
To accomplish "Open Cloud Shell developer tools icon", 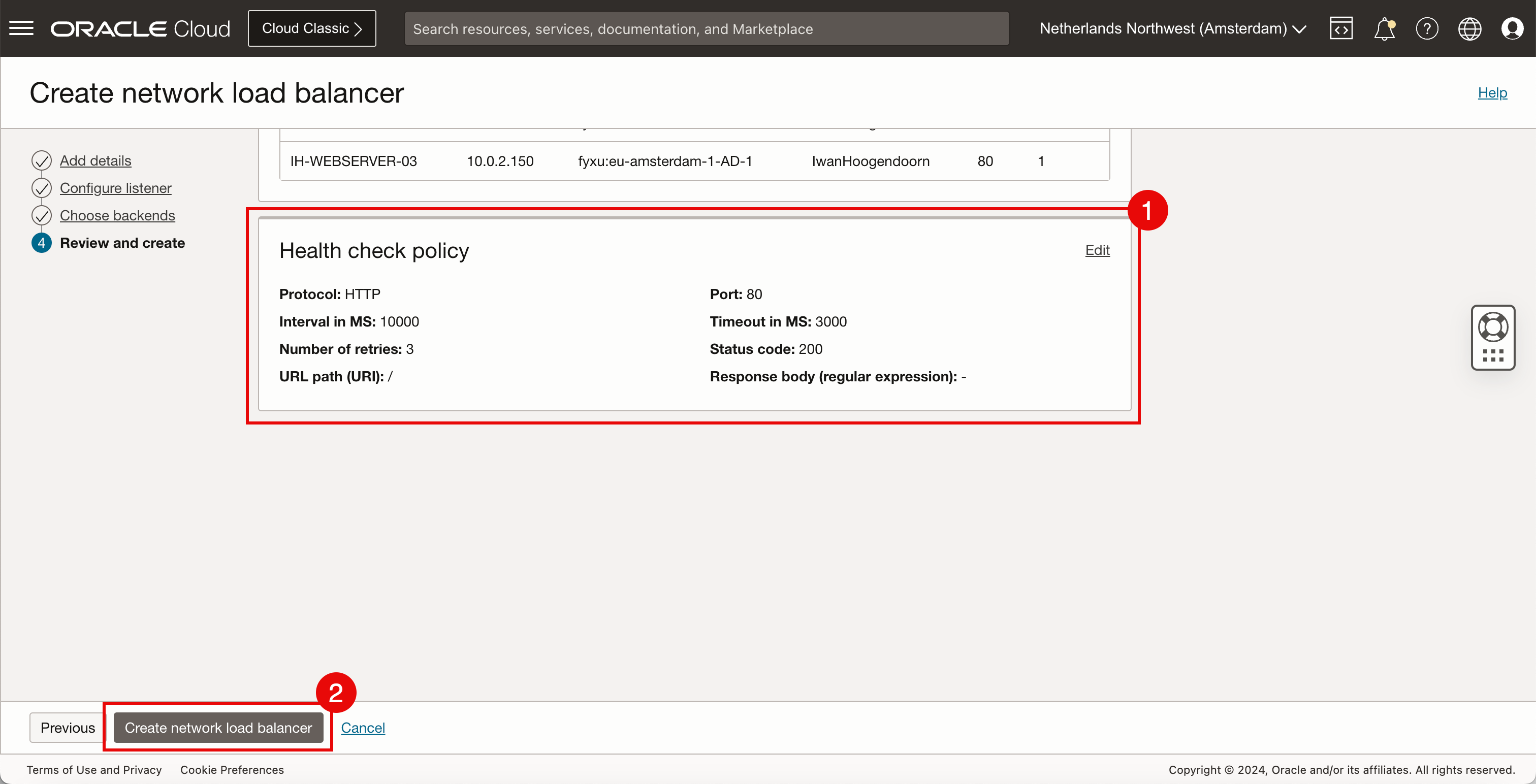I will [1340, 28].
